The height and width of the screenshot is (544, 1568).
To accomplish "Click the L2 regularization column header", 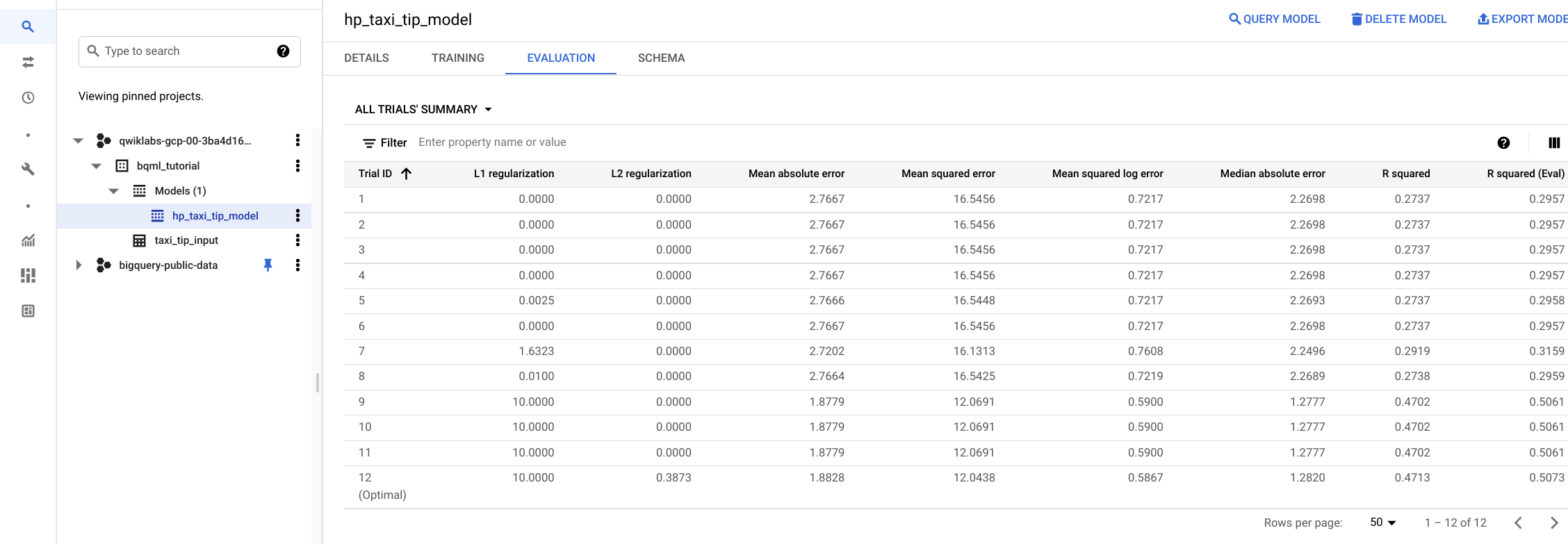I will coord(651,174).
